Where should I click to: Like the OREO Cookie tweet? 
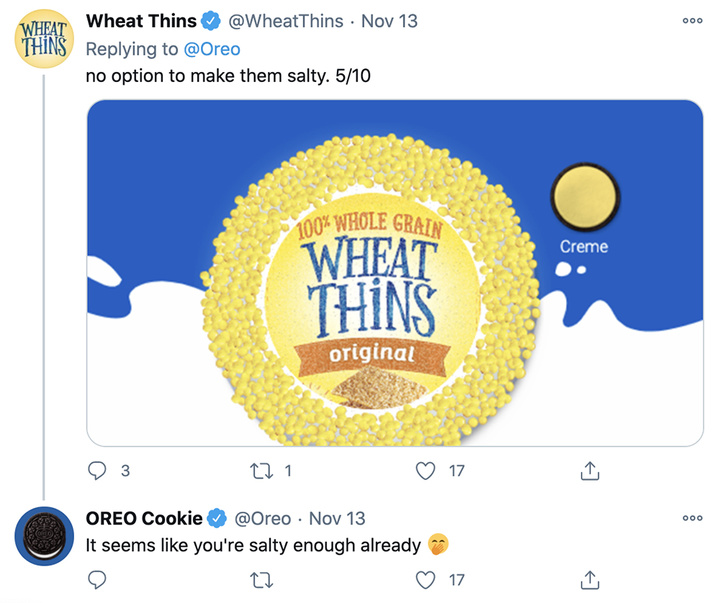click(426, 579)
